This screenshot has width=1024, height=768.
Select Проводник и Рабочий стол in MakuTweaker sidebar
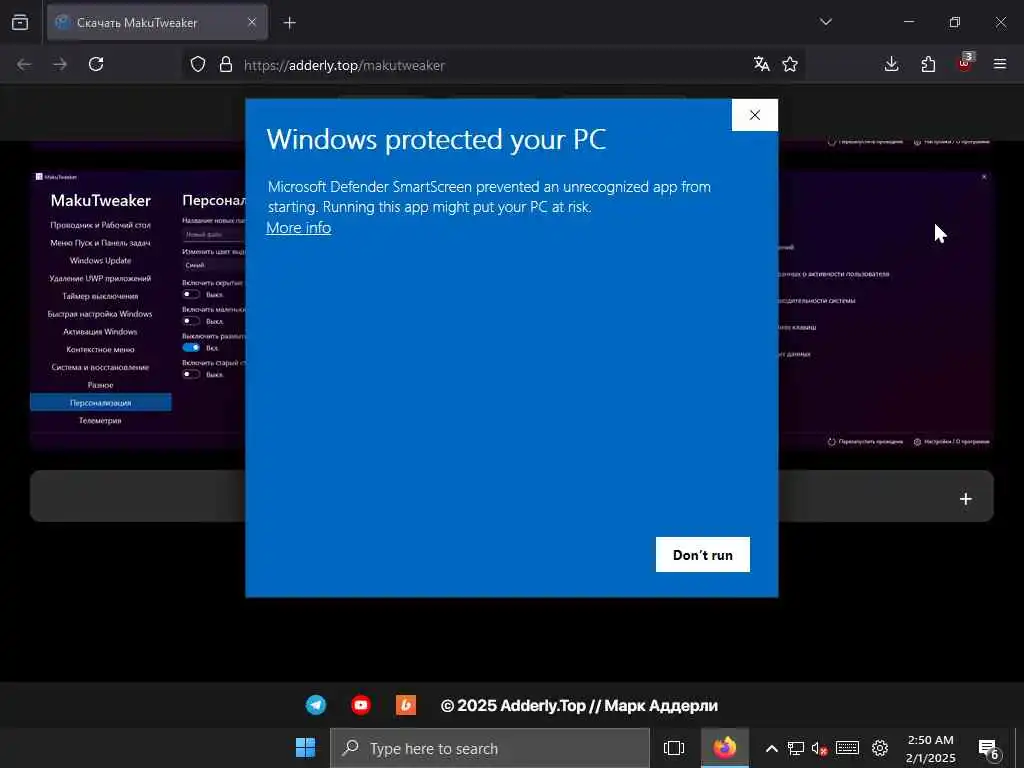tap(101, 225)
